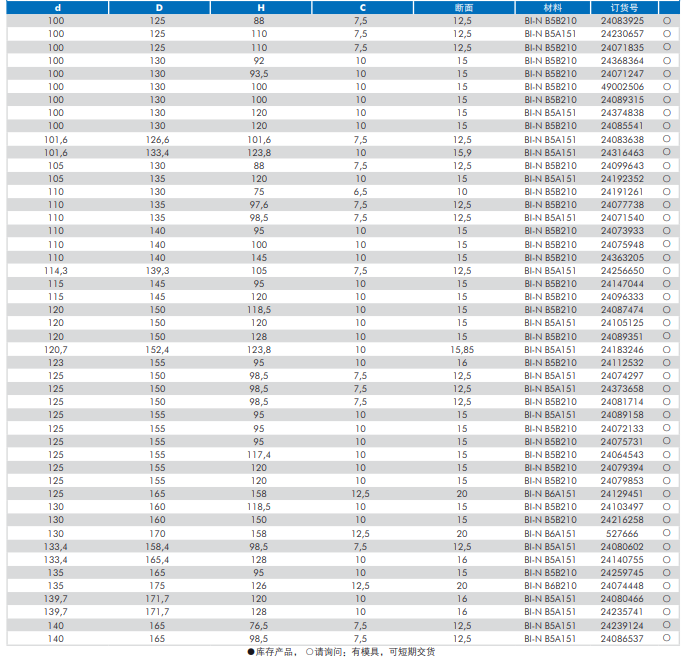Select the circle icon in row 24183246
Image resolution: width=694 pixels, height=666 pixels.
(x=665, y=349)
